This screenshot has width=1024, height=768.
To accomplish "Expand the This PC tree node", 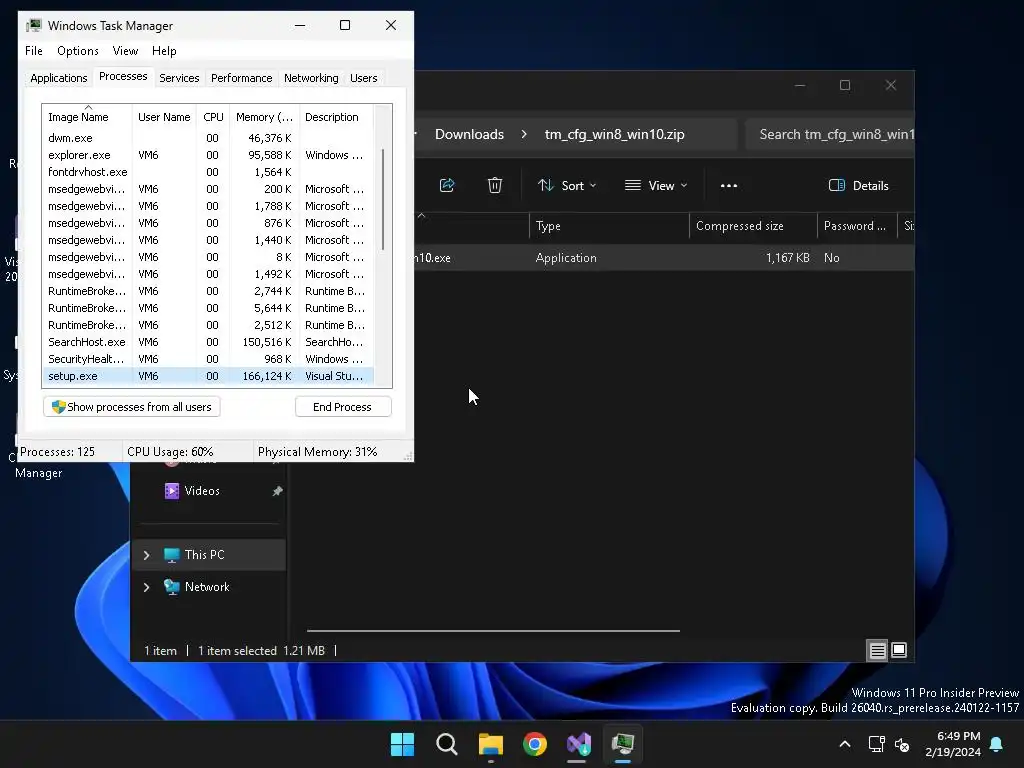I will (146, 555).
